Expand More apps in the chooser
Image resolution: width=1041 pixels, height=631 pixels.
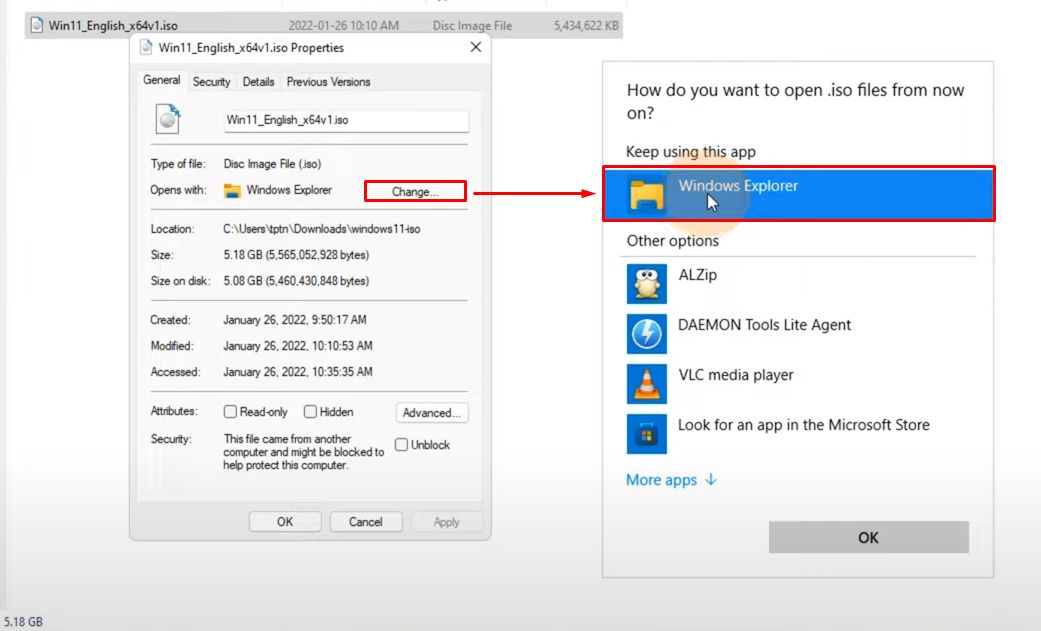pos(661,480)
